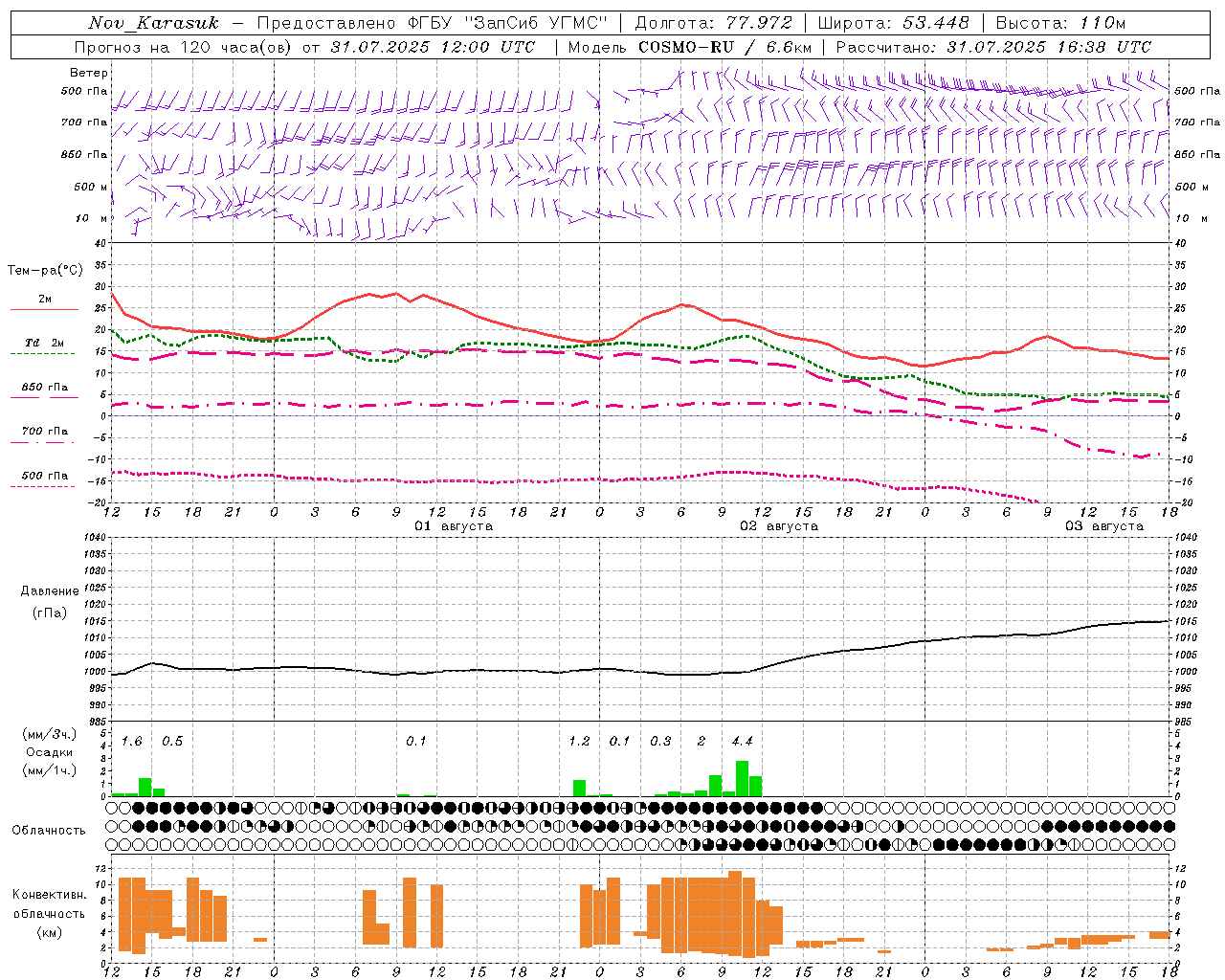
Task: Click the 0.5 precipitation amount value
Action: coord(172,741)
